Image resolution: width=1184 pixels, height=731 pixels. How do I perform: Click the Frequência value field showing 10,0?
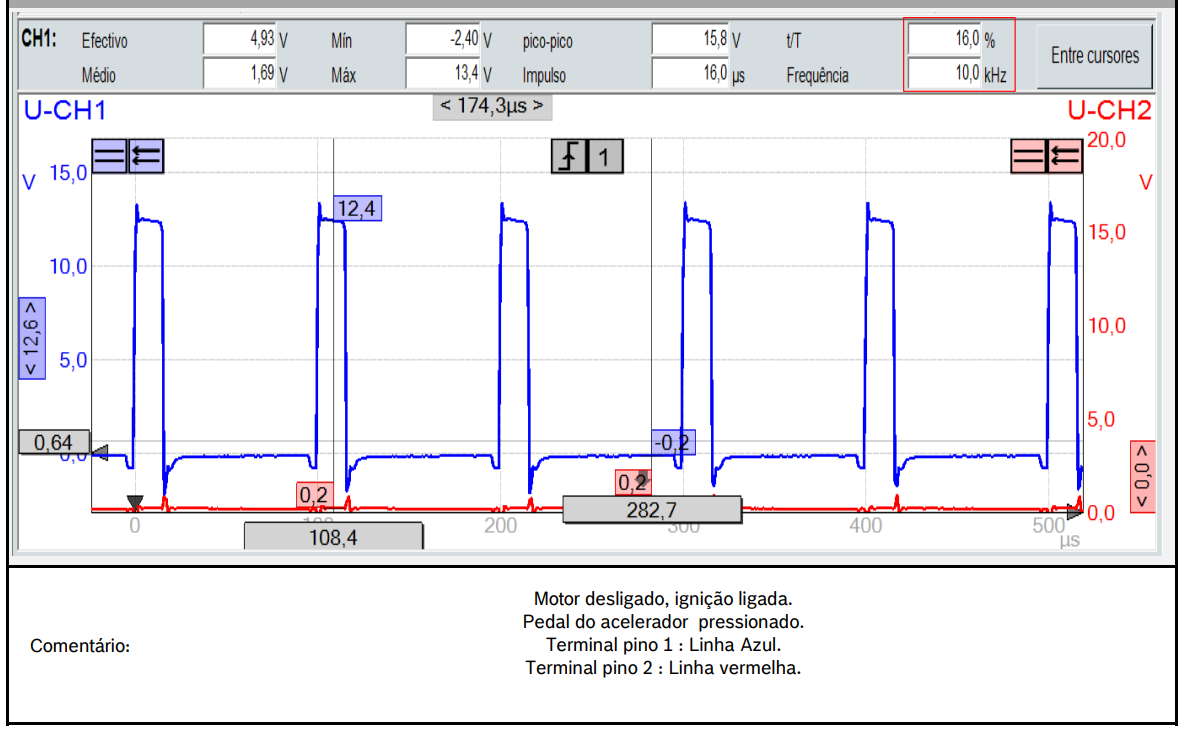(x=944, y=74)
